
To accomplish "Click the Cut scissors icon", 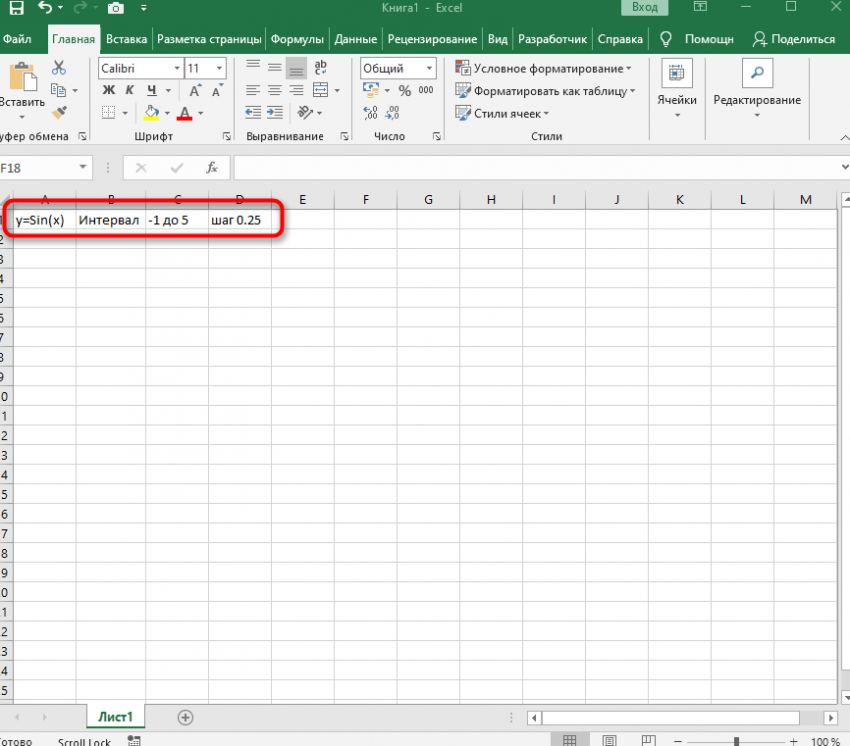I will (x=59, y=68).
